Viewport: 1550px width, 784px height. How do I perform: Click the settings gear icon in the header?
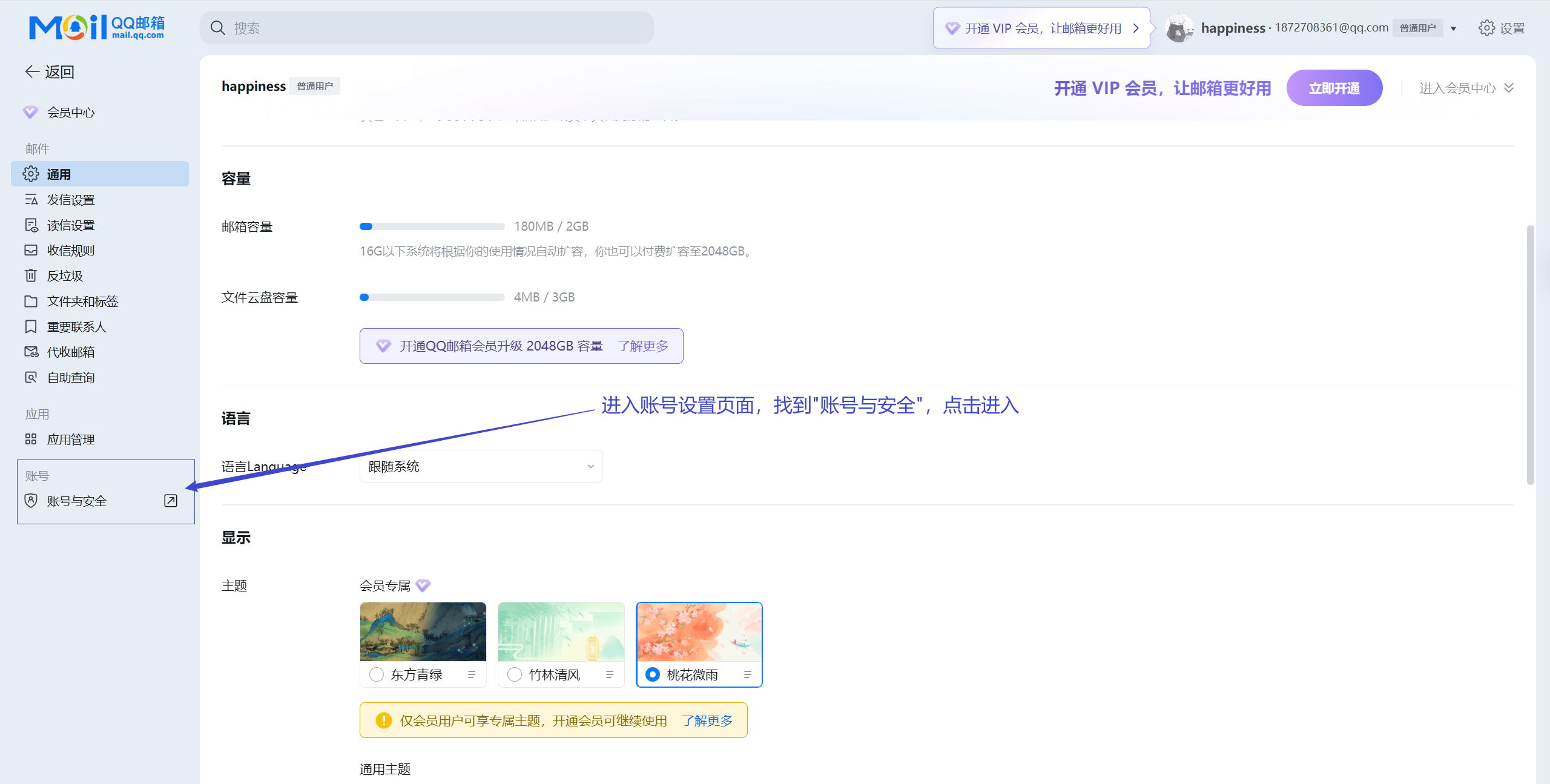pyautogui.click(x=1486, y=28)
